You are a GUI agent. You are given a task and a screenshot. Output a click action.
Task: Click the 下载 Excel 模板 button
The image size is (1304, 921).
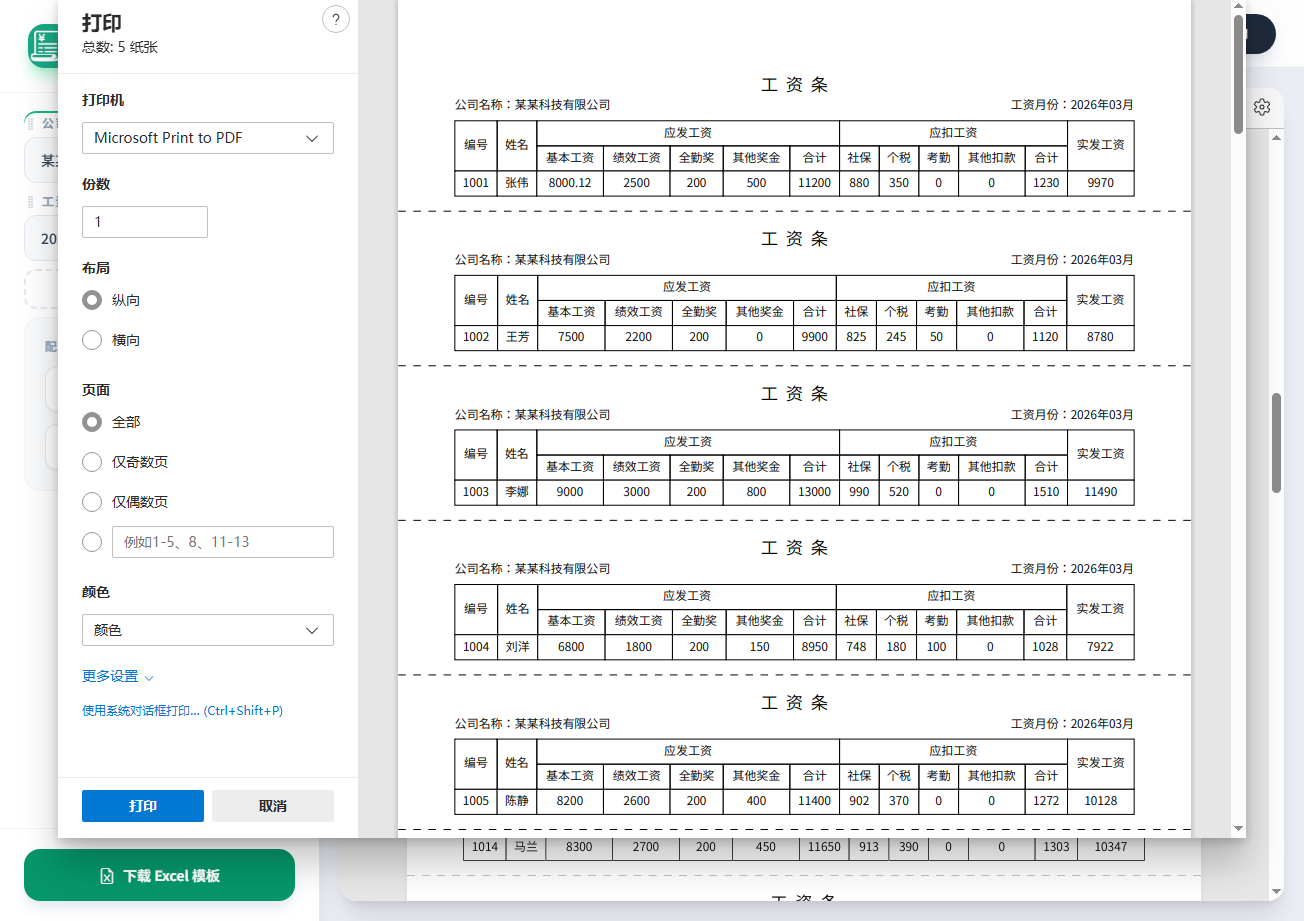[x=160, y=876]
